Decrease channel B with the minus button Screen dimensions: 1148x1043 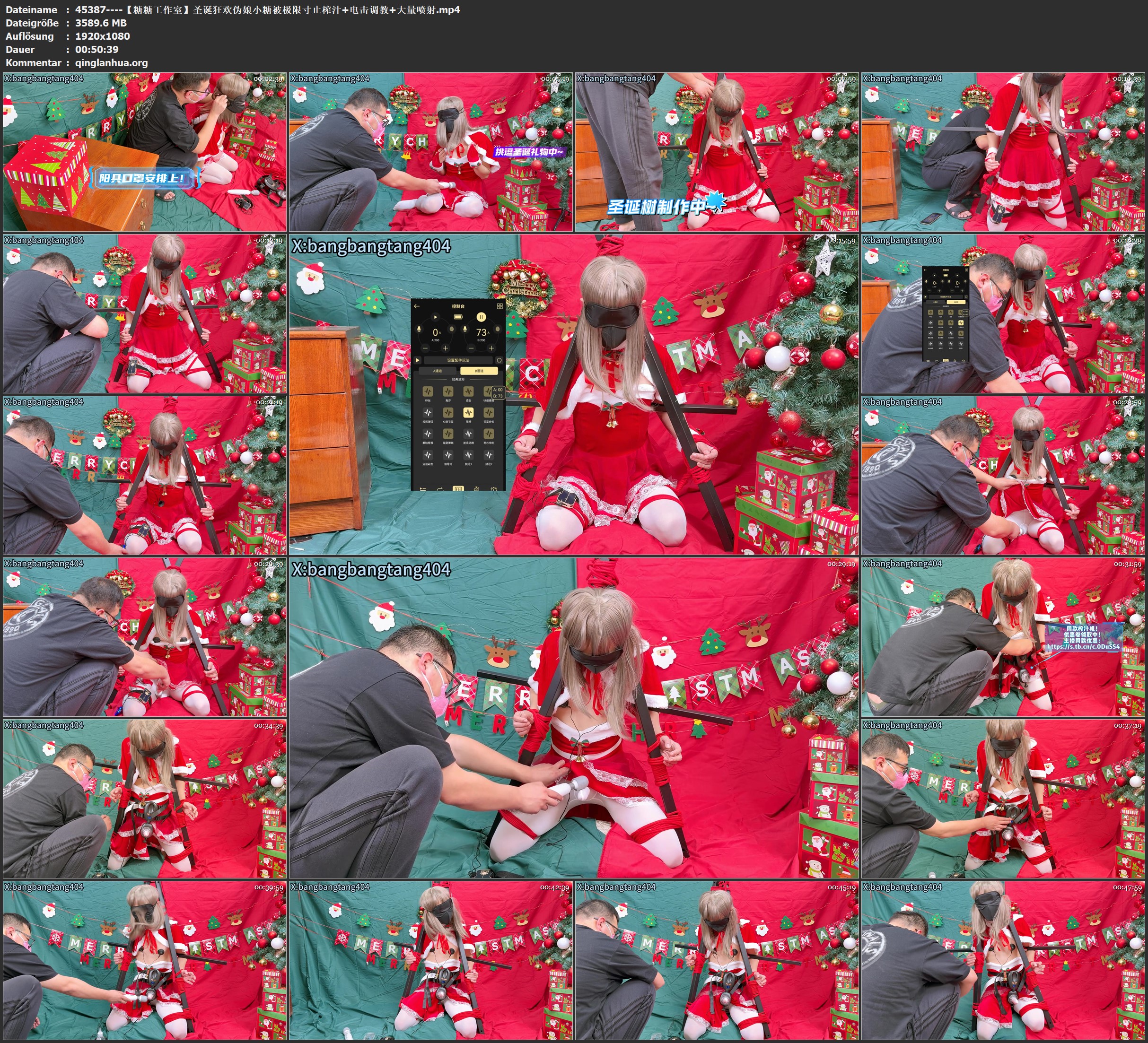[x=472, y=348]
